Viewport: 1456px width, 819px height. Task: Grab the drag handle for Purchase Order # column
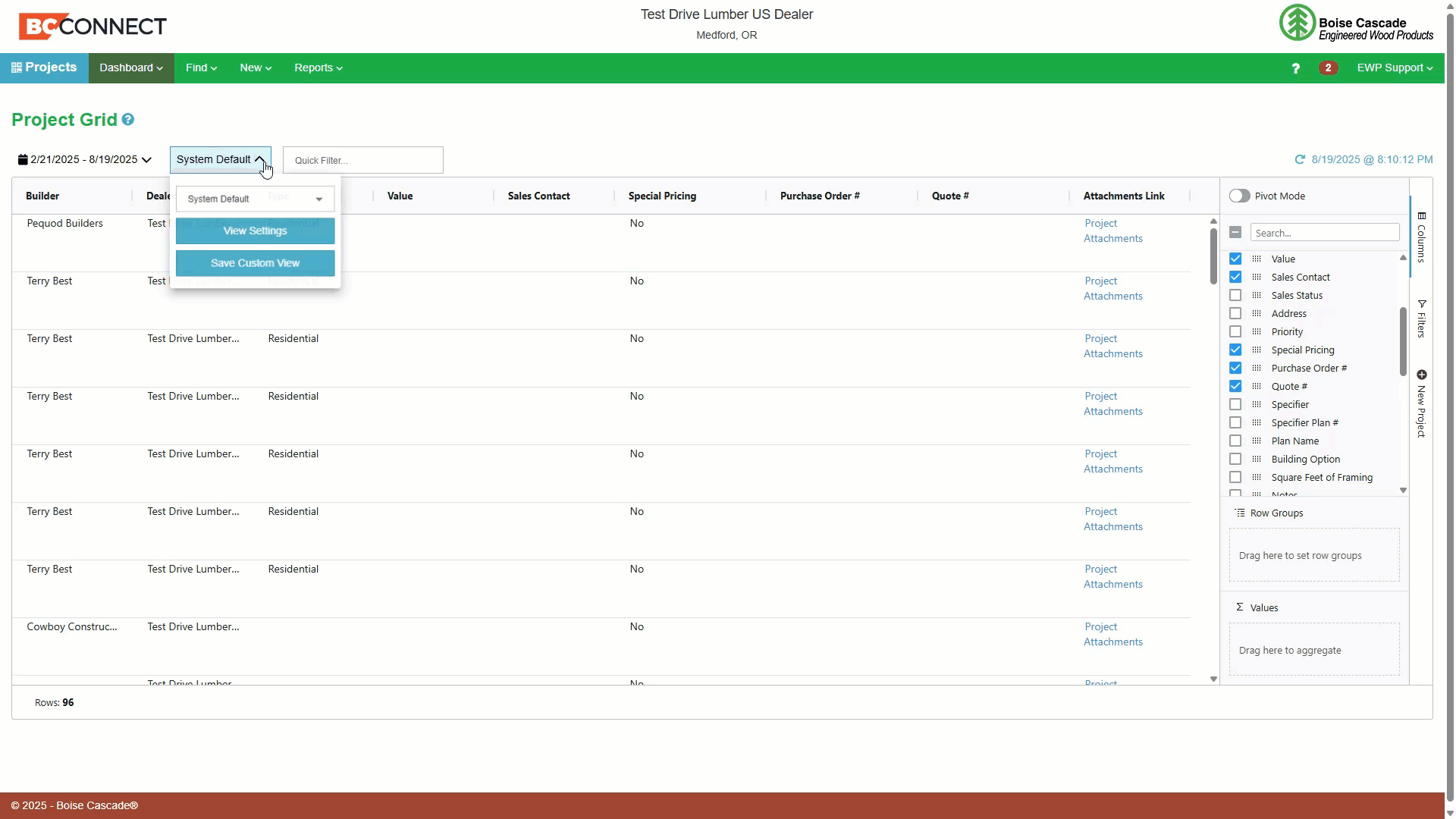[1257, 368]
